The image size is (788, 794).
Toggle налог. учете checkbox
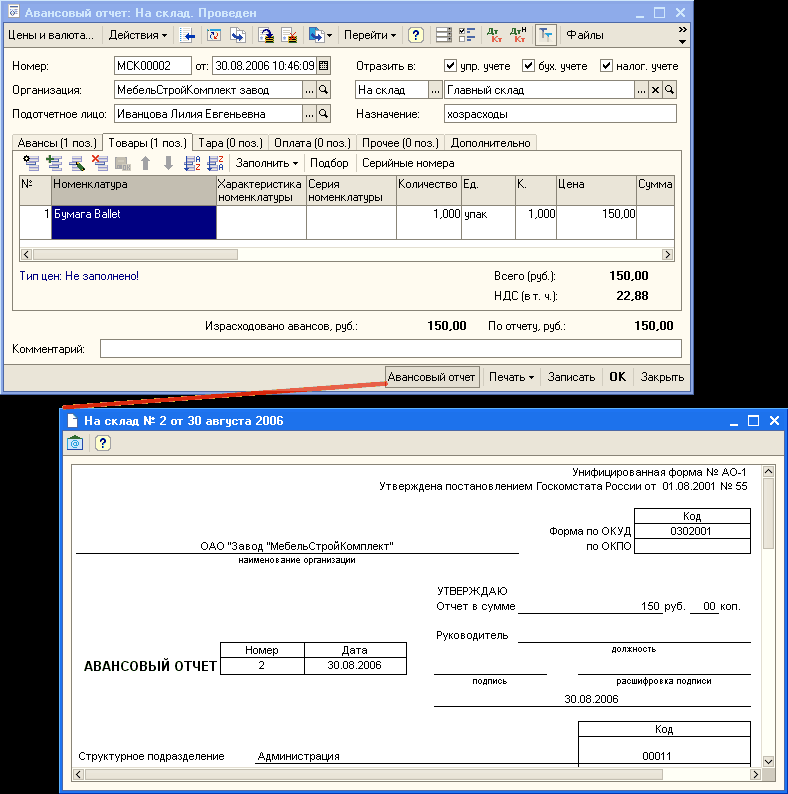pos(606,65)
